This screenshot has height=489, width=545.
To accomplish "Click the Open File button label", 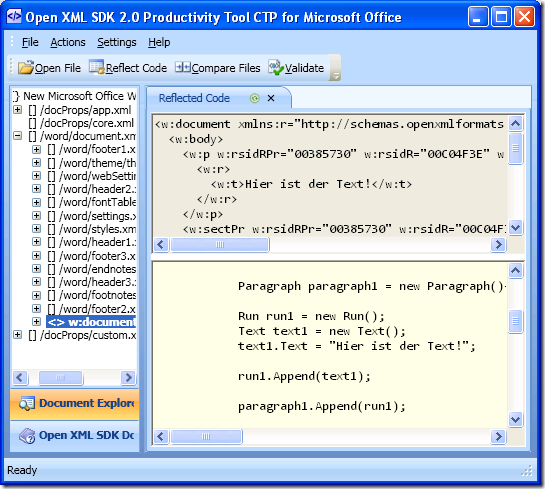I will coord(58,68).
